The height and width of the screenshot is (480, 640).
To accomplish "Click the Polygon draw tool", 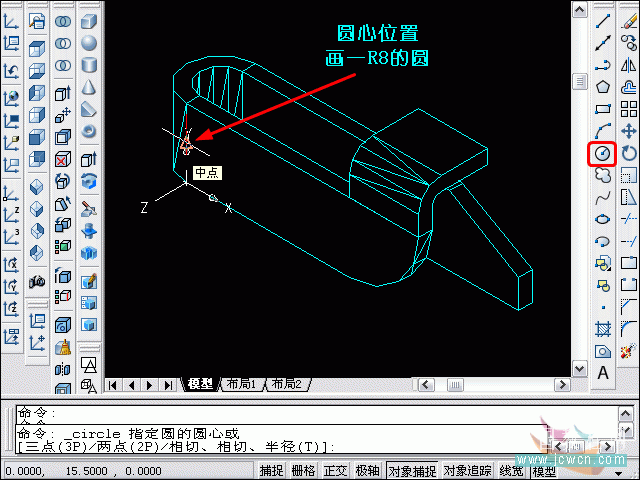I will tap(602, 87).
